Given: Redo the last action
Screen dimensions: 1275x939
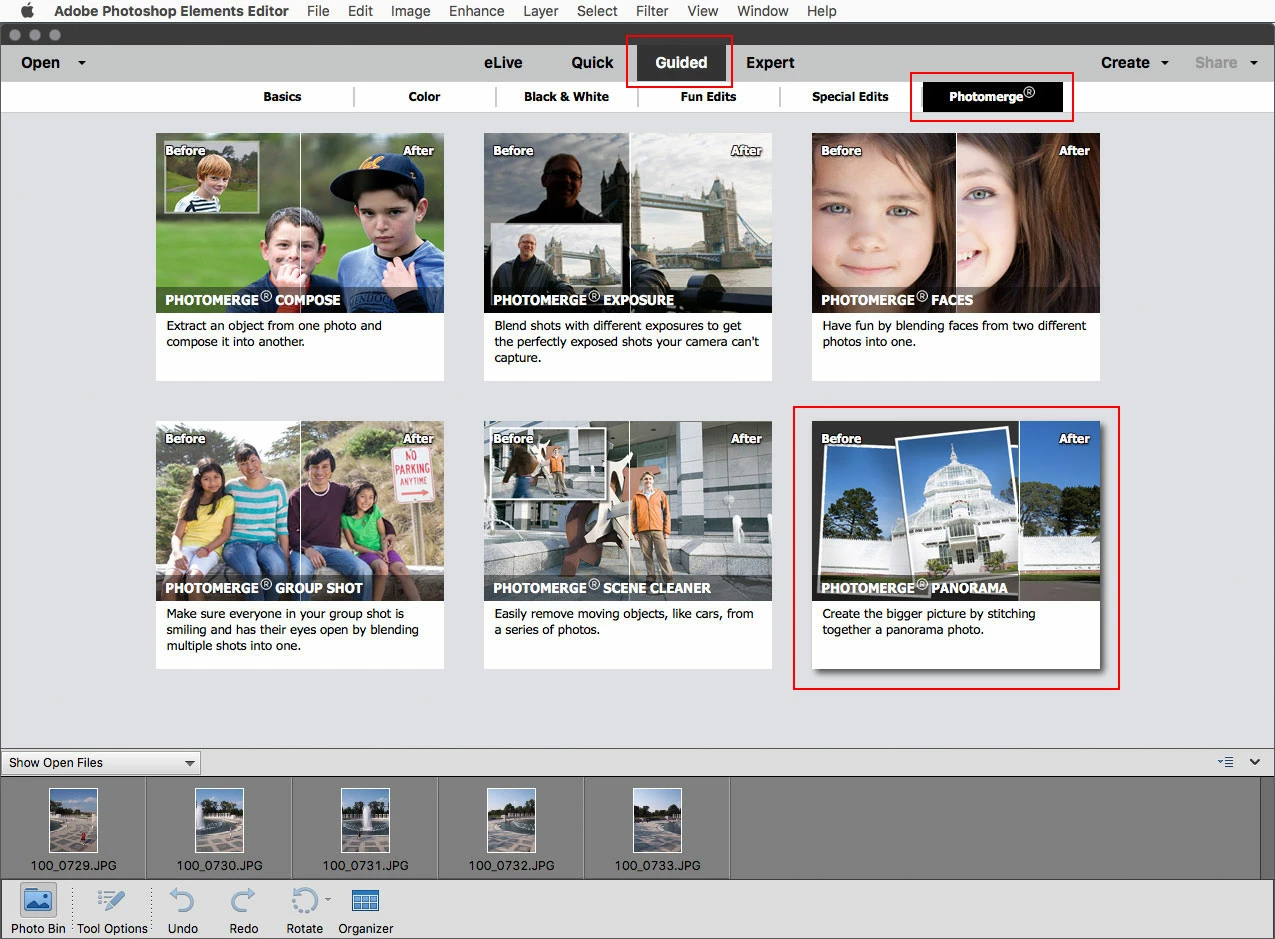Looking at the screenshot, I should [243, 909].
